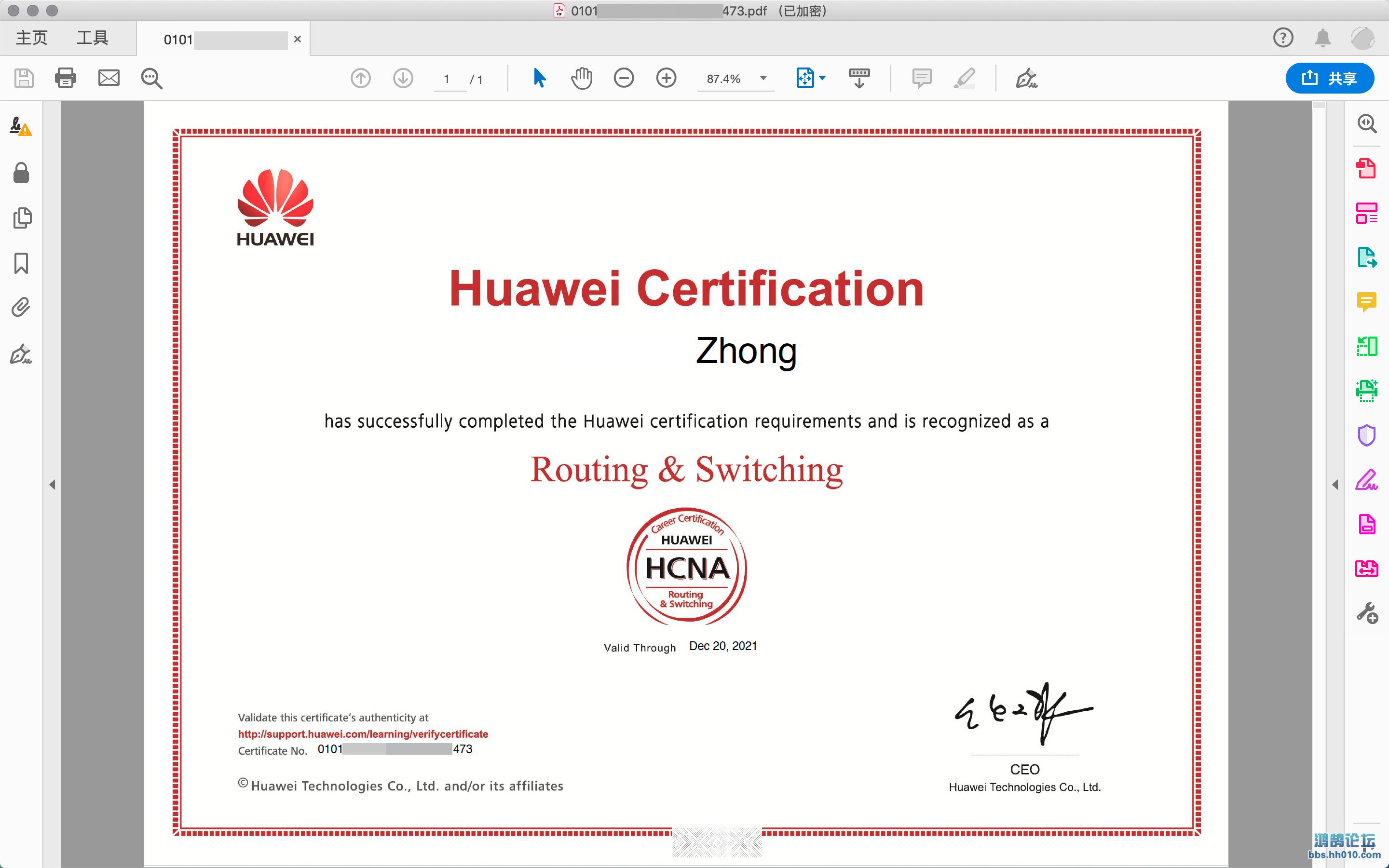Open the pink Redact document tool

click(1367, 524)
